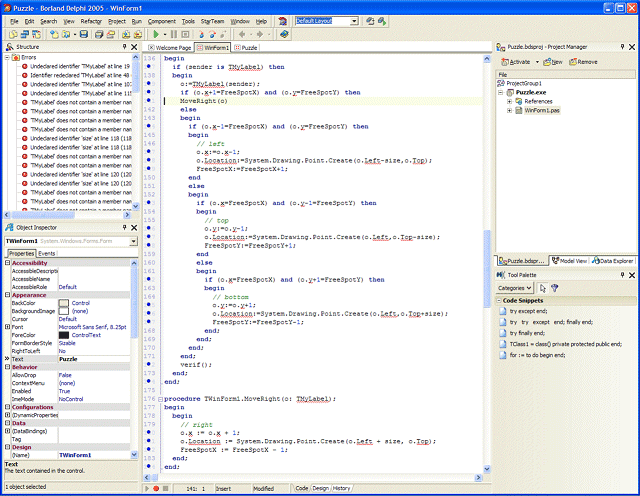Collapse the Accessibility property category

coord(7,263)
